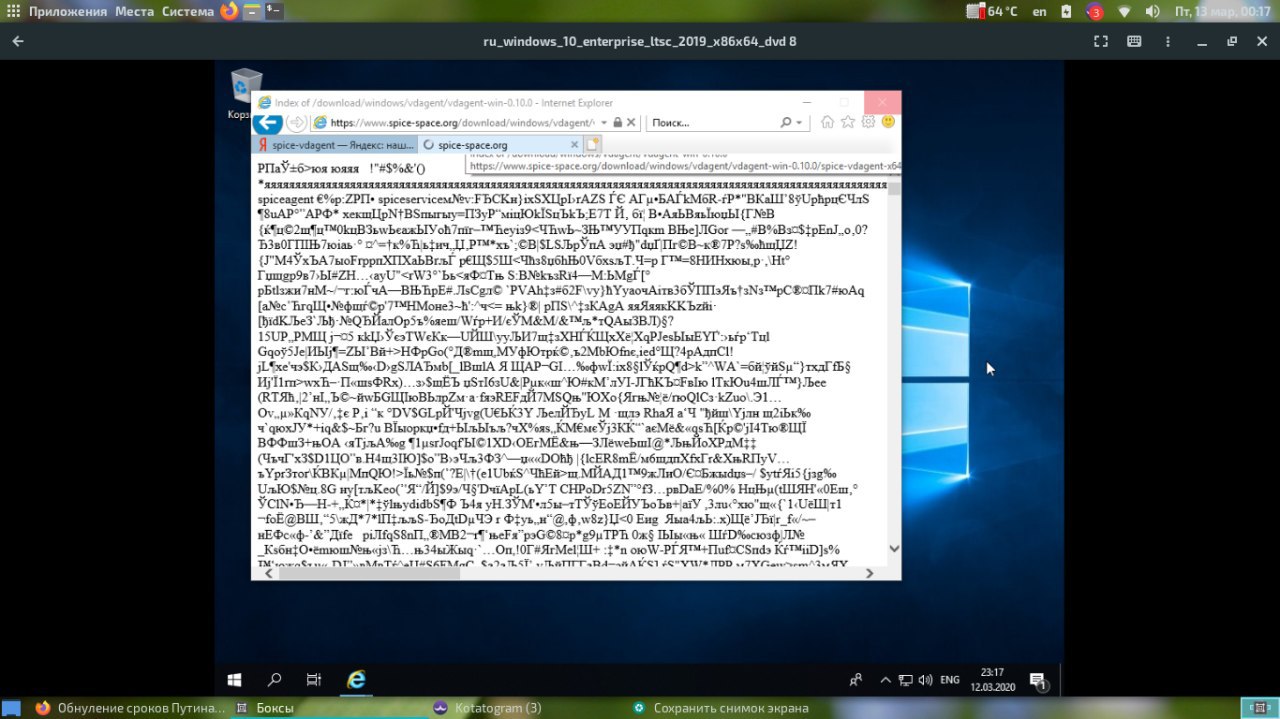Screen dimensions: 1280x719
Task: Click the battery charging indicator
Action: tap(1067, 12)
